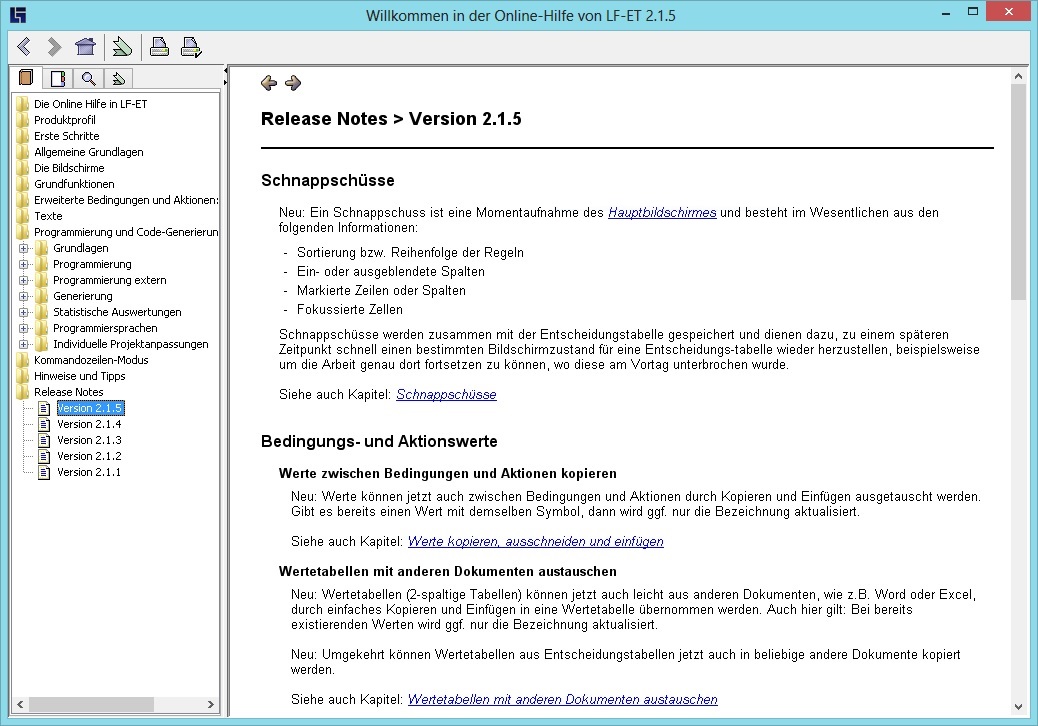The image size is (1038, 726).
Task: Click the Release Notes tree label
Action: pyautogui.click(x=69, y=392)
